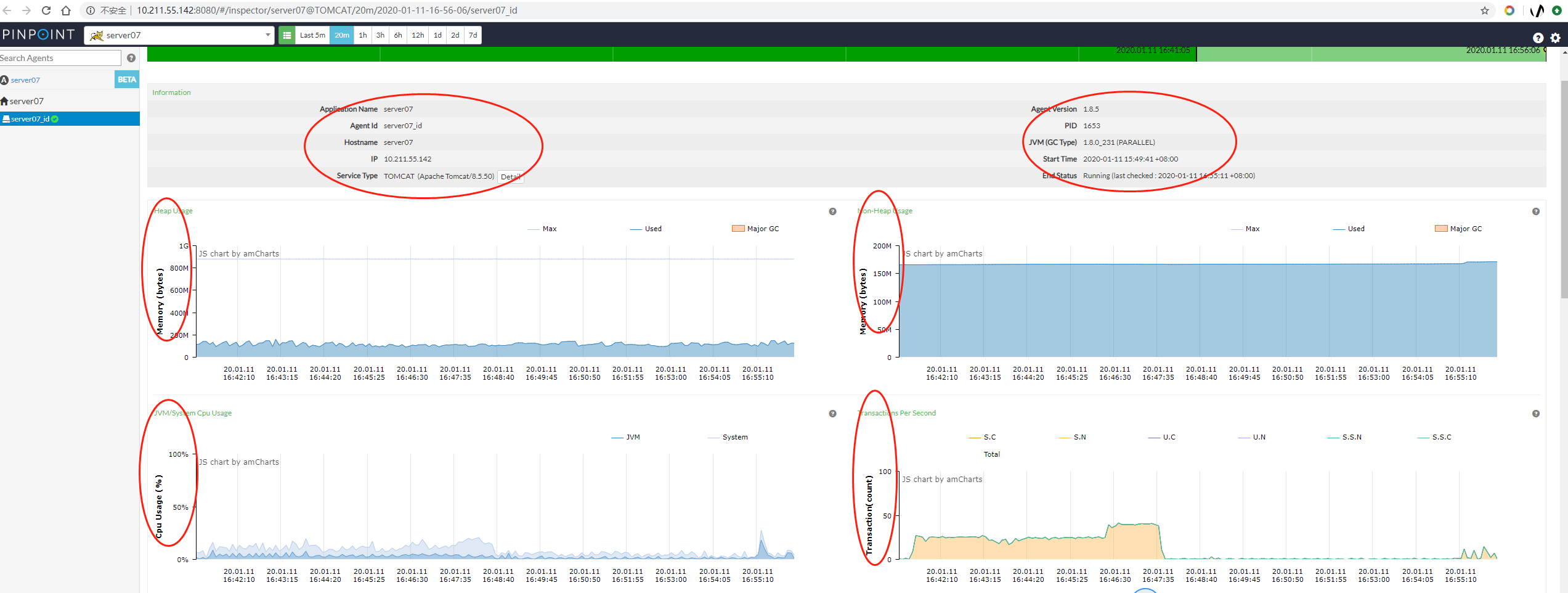Bookmark page with star icon
Image resolution: width=1568 pixels, height=593 pixels.
click(1485, 10)
